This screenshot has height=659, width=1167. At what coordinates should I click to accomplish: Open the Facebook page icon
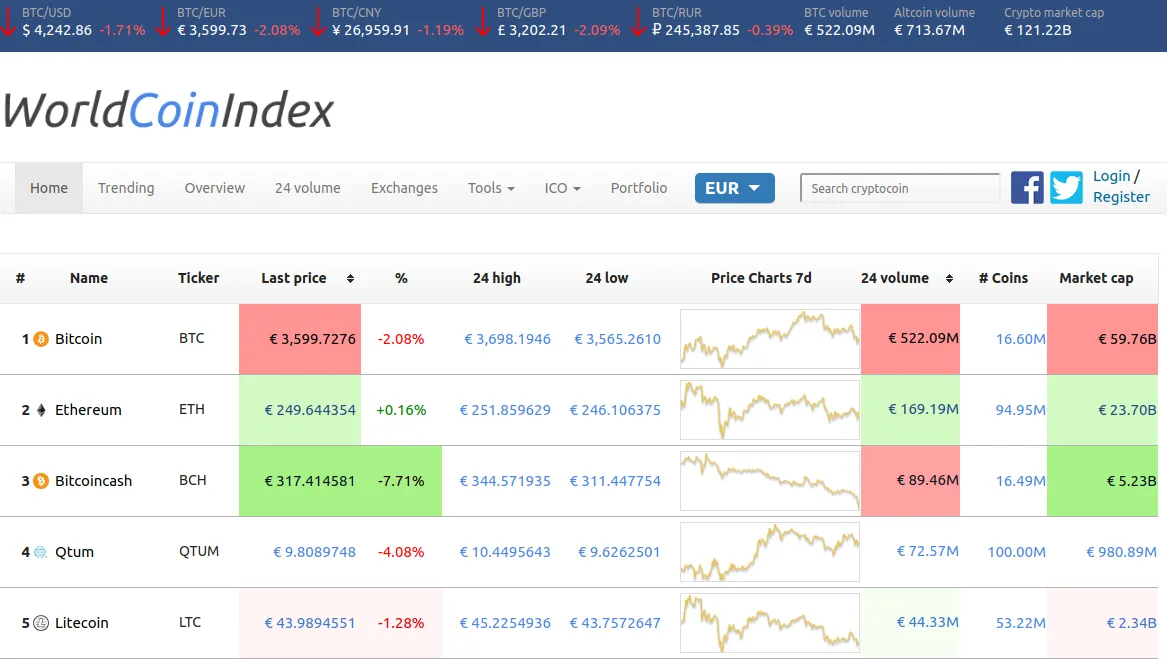(1027, 188)
